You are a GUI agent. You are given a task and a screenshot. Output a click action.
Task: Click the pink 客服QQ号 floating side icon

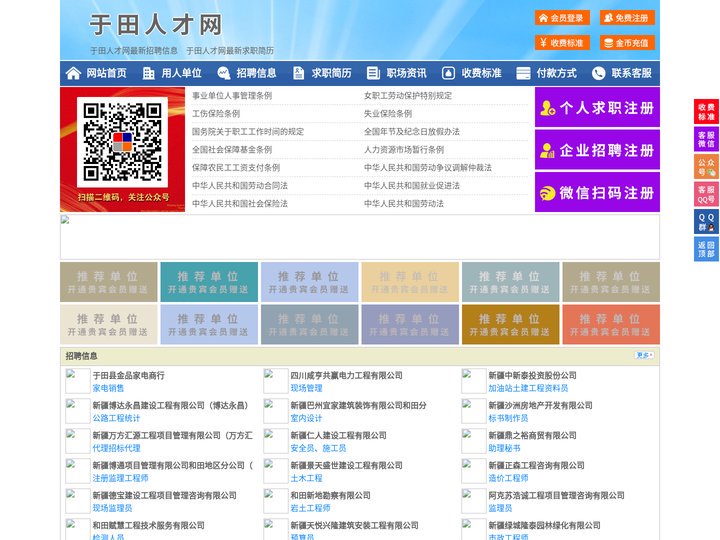[x=706, y=194]
